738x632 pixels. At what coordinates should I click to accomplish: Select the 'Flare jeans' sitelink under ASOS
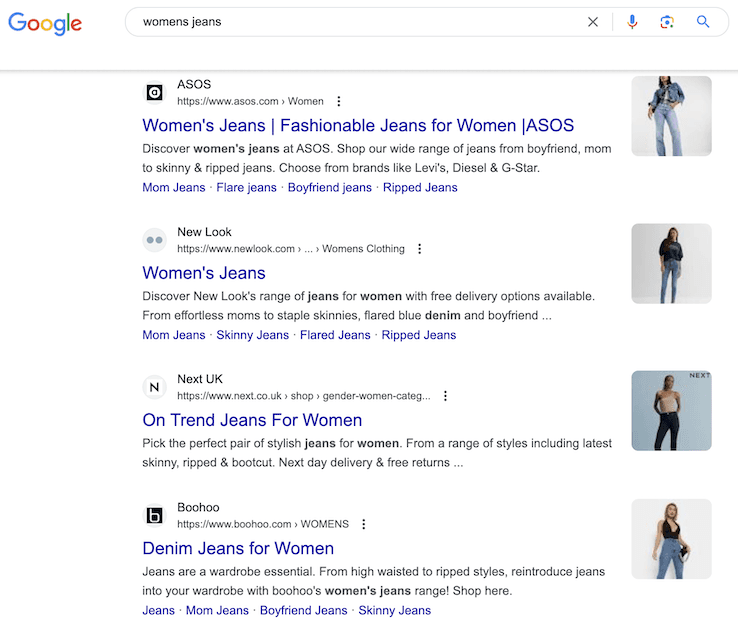tap(246, 188)
